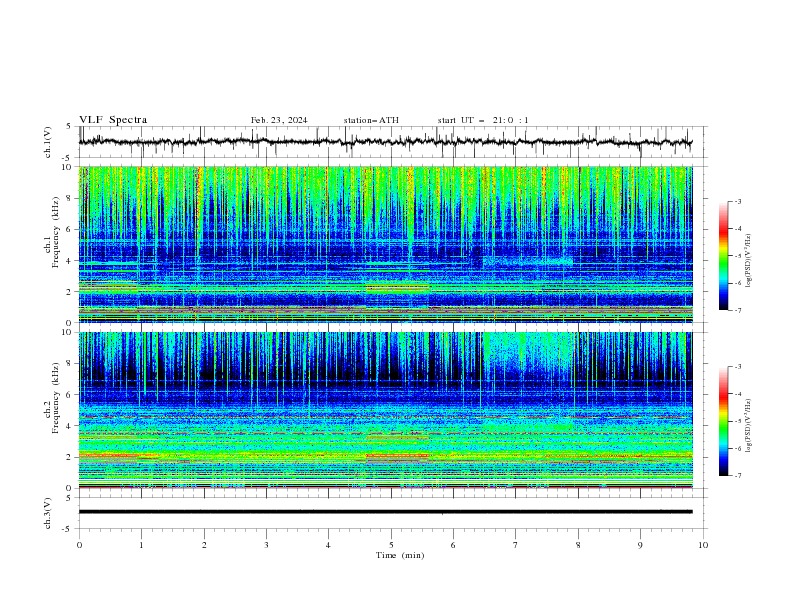Click the ch.1 spectrogram color scale bar
792x612 pixels.
pyautogui.click(x=724, y=256)
